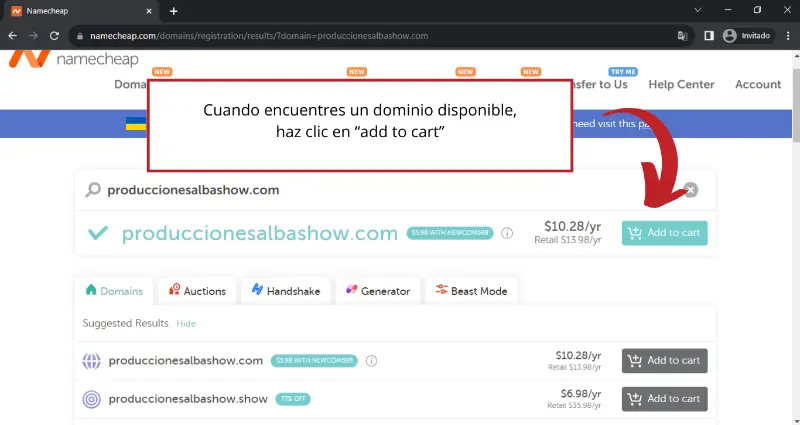
Task: Click the teal NEWCOM598 promo badge in top result
Action: click(449, 233)
